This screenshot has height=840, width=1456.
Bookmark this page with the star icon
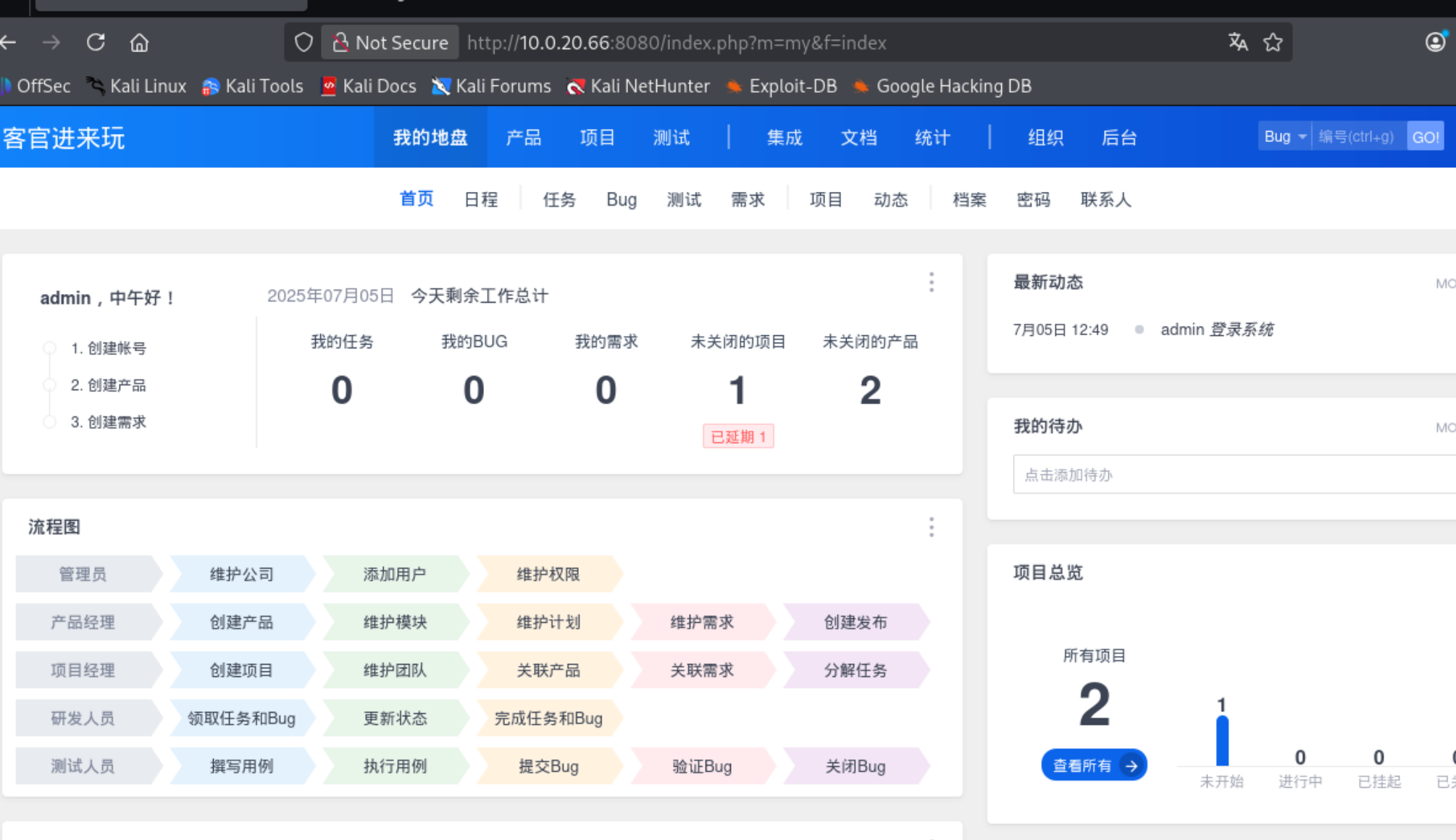[1273, 43]
